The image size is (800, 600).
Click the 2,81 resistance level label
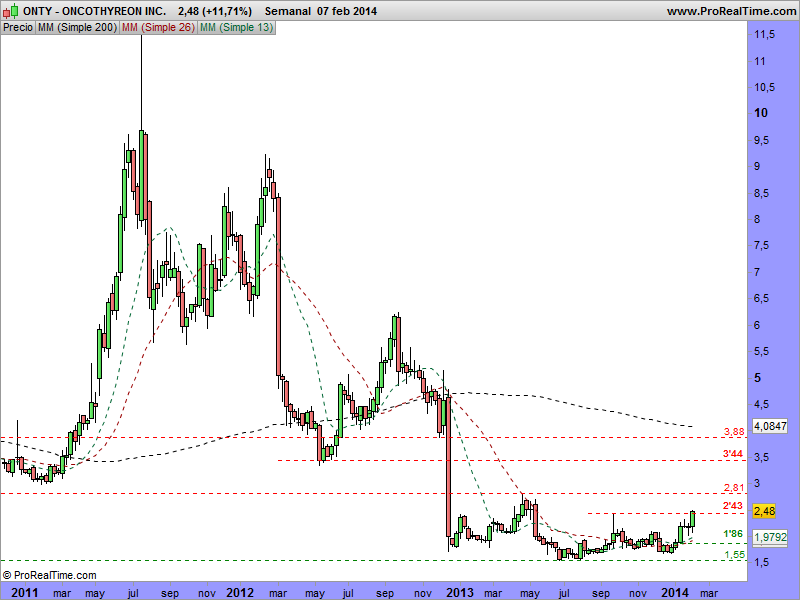(734, 487)
